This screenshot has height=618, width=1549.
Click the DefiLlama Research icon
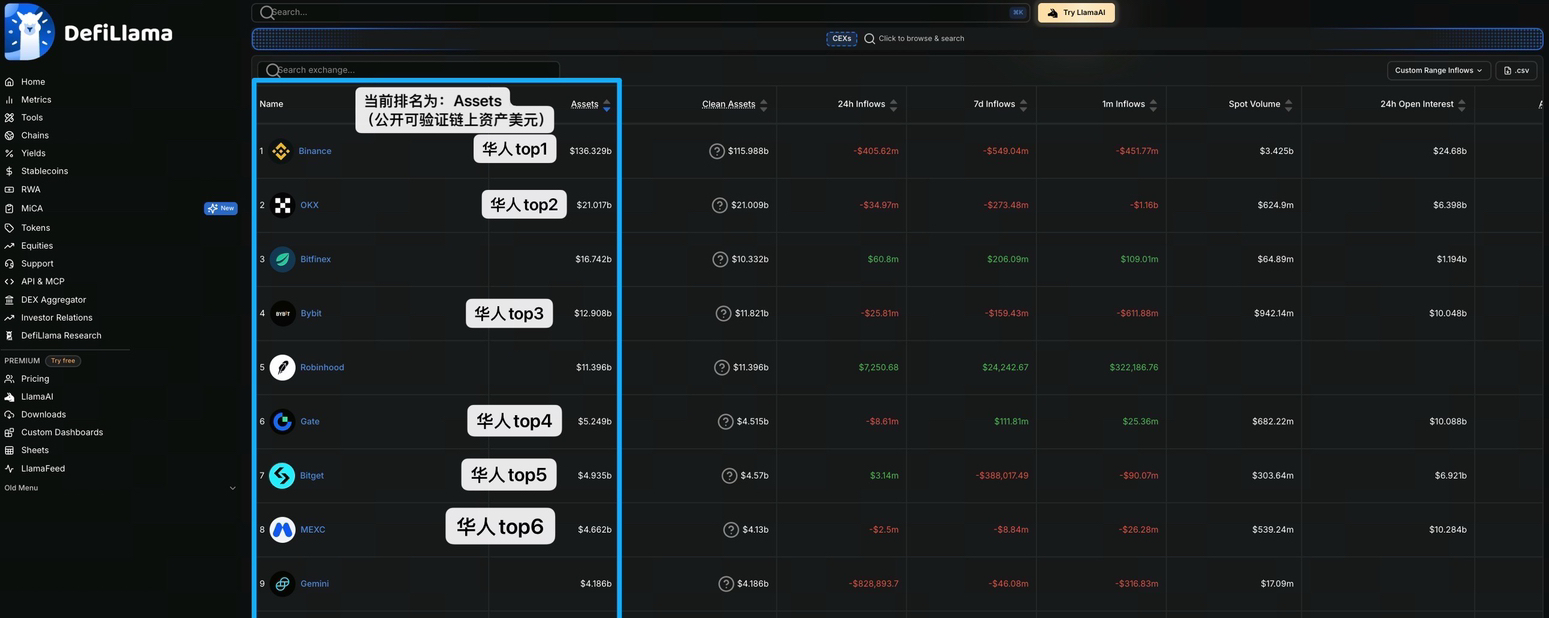(x=9, y=336)
